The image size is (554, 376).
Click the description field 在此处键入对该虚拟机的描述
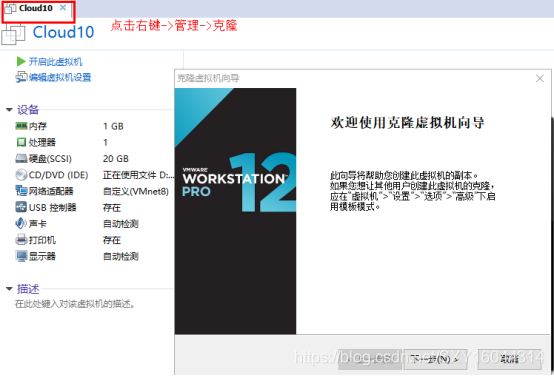[x=75, y=304]
